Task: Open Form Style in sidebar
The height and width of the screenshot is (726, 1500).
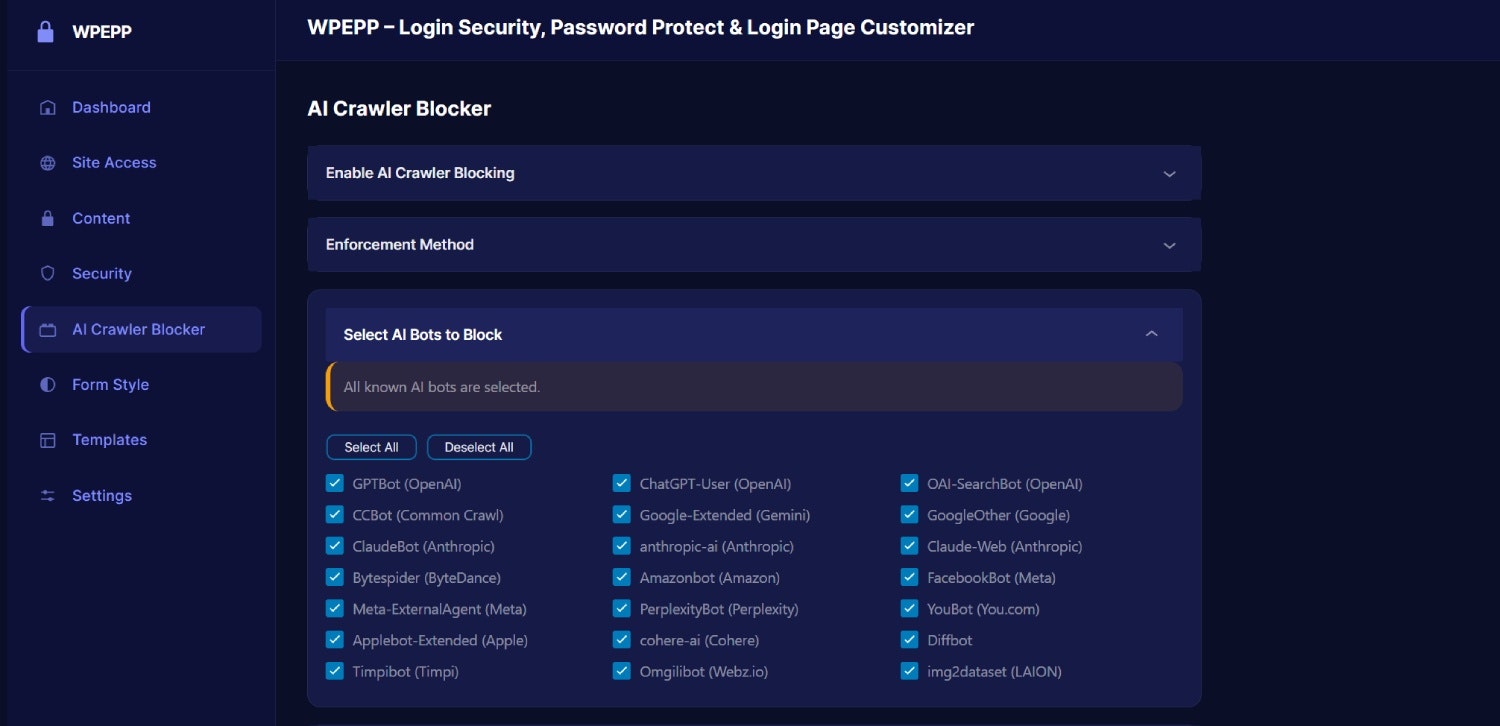Action: (x=141, y=384)
